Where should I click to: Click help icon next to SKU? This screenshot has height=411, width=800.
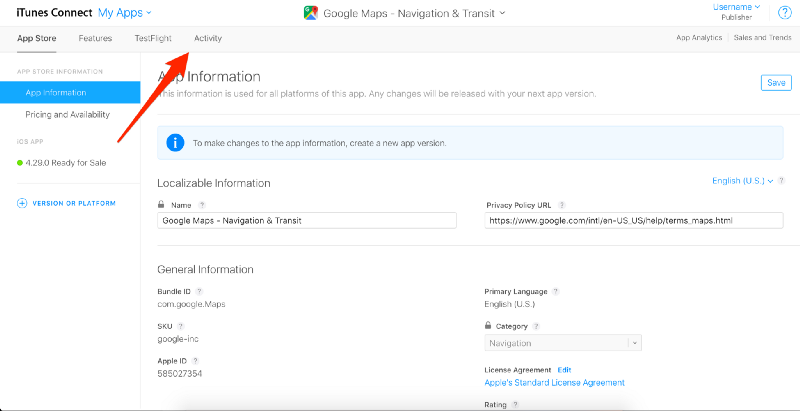pos(181,326)
